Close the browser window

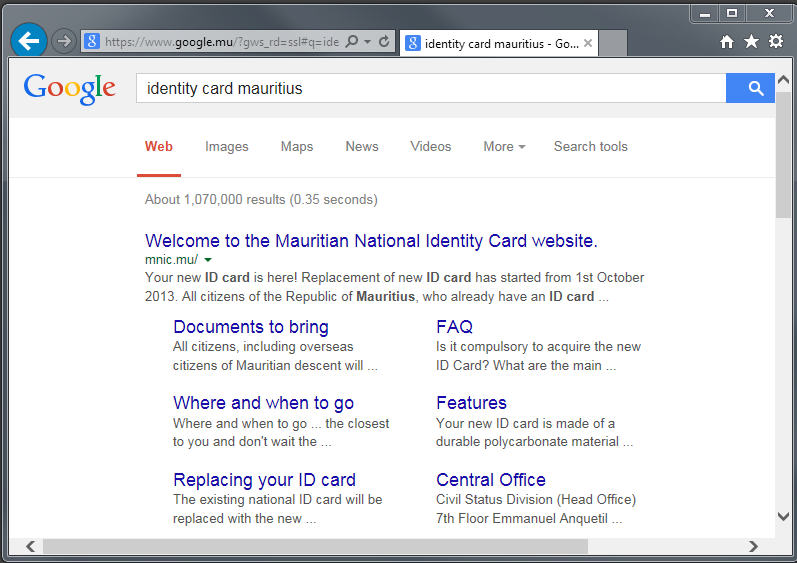click(769, 14)
